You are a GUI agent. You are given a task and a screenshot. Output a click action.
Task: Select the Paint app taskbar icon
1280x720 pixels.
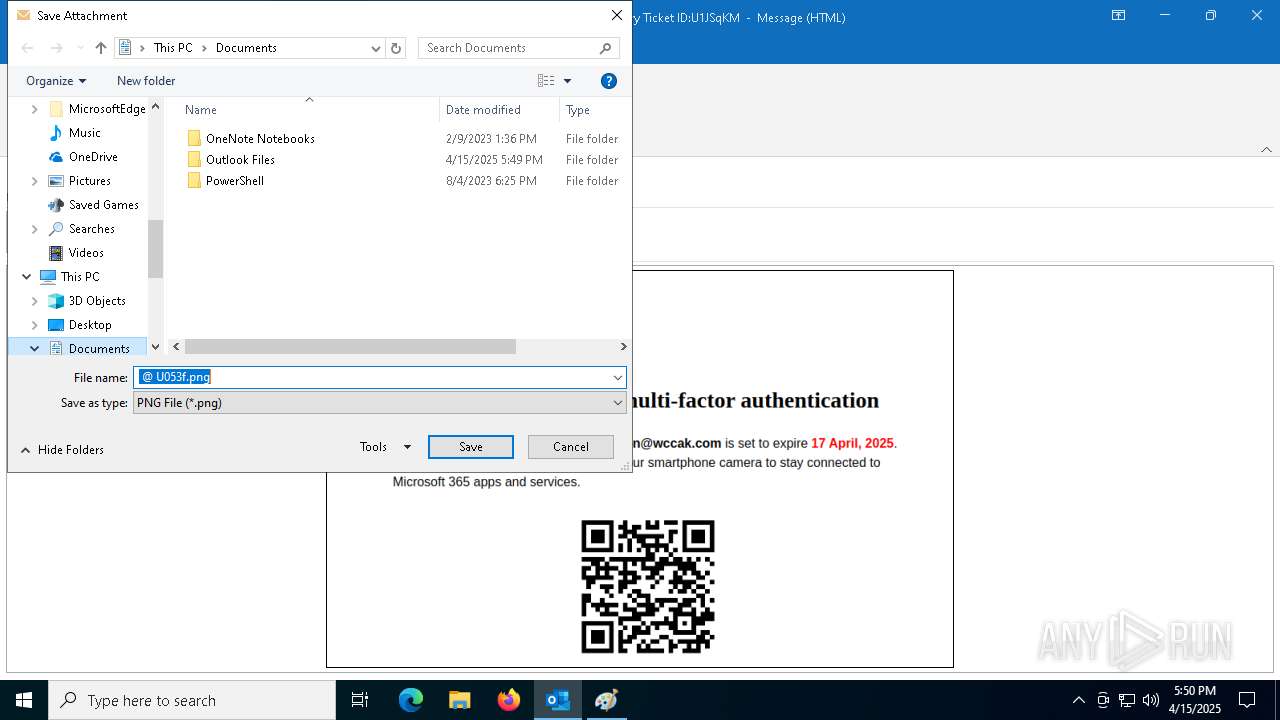click(x=606, y=700)
